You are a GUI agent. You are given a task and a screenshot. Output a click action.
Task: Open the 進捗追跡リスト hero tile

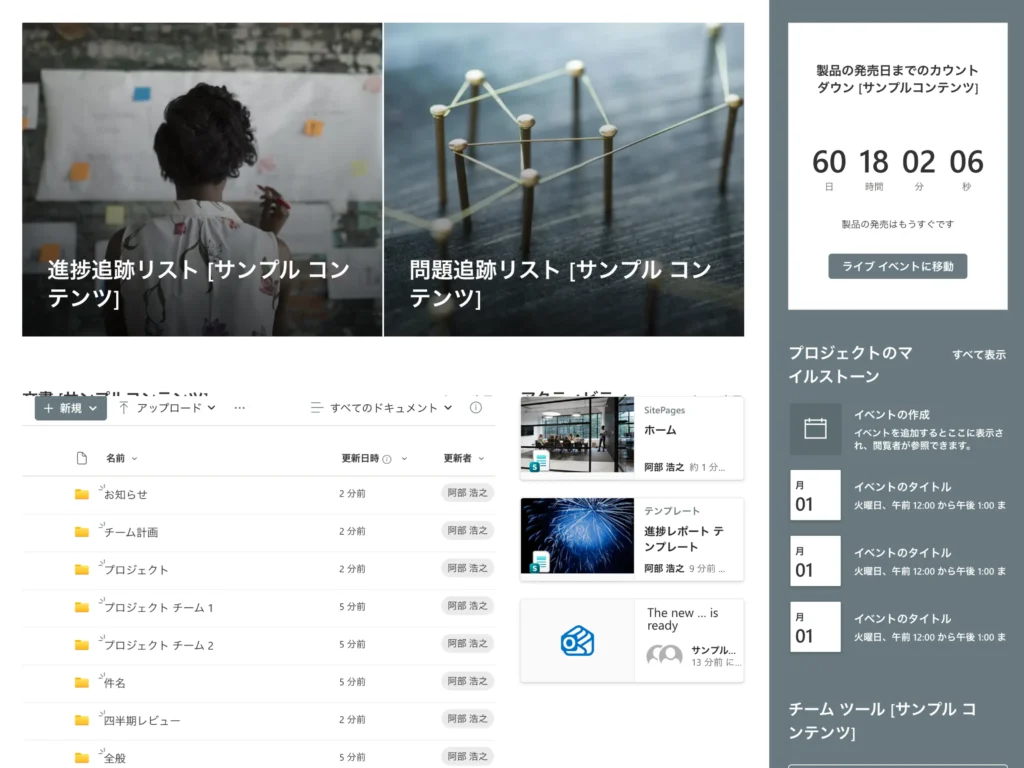pos(202,180)
